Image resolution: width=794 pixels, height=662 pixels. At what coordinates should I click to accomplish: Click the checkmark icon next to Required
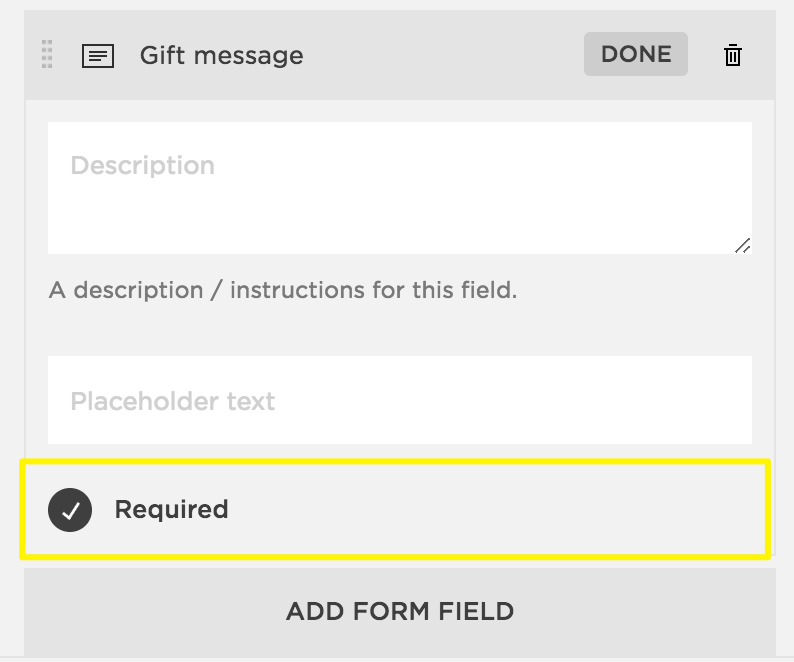pyautogui.click(x=70, y=510)
